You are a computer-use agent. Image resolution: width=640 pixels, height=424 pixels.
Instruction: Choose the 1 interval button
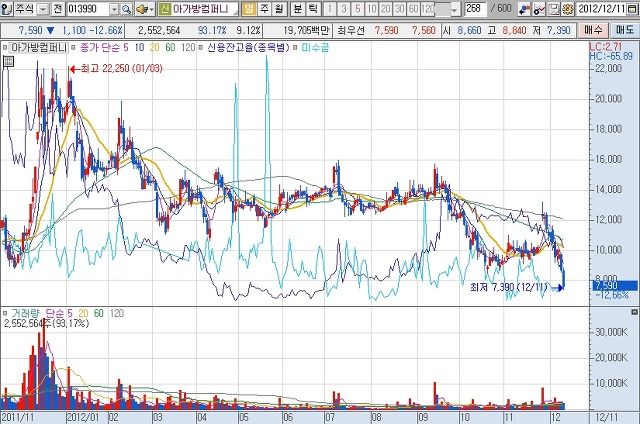click(x=330, y=9)
